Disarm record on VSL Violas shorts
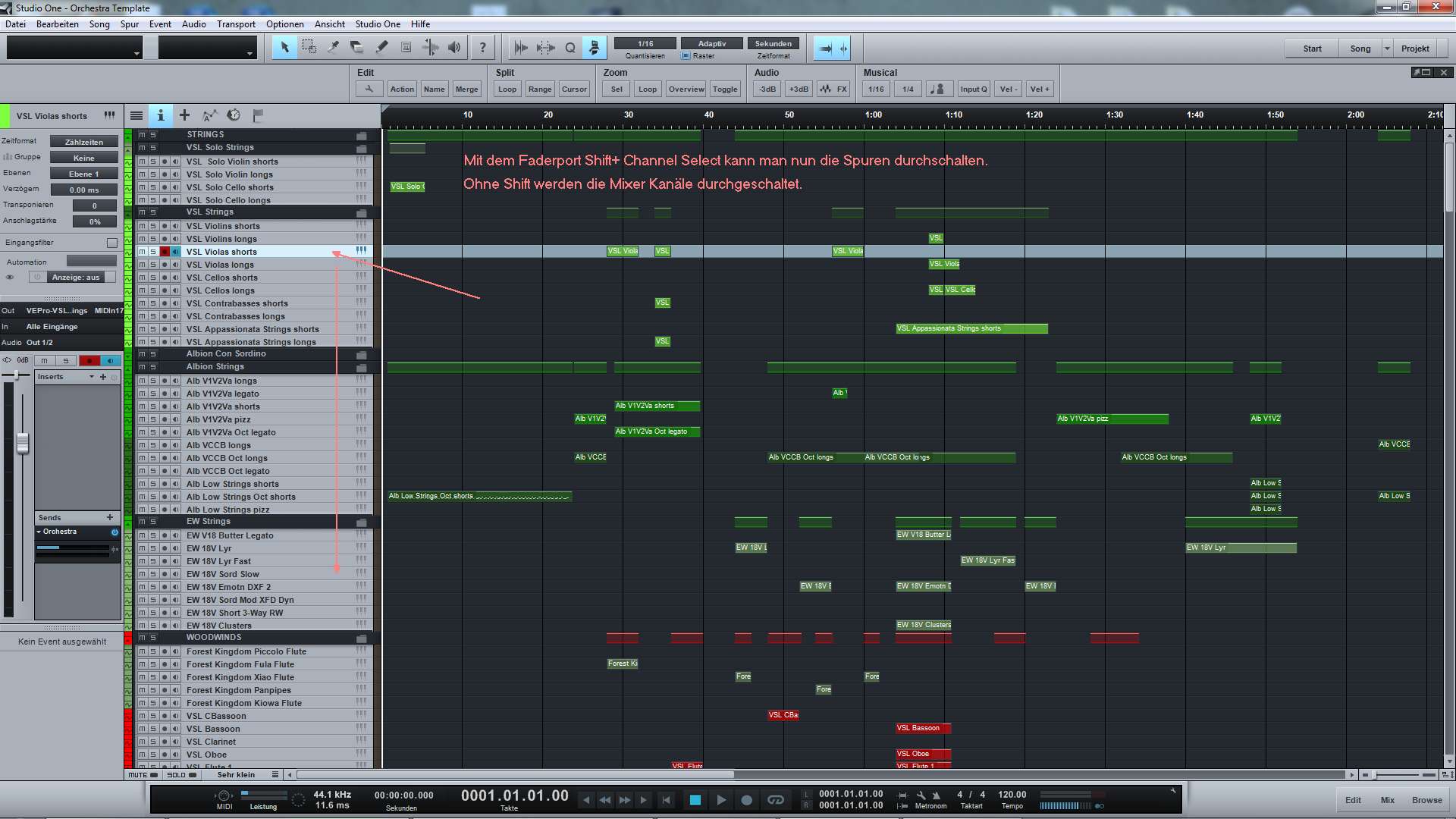This screenshot has height=819, width=1456. (x=165, y=252)
